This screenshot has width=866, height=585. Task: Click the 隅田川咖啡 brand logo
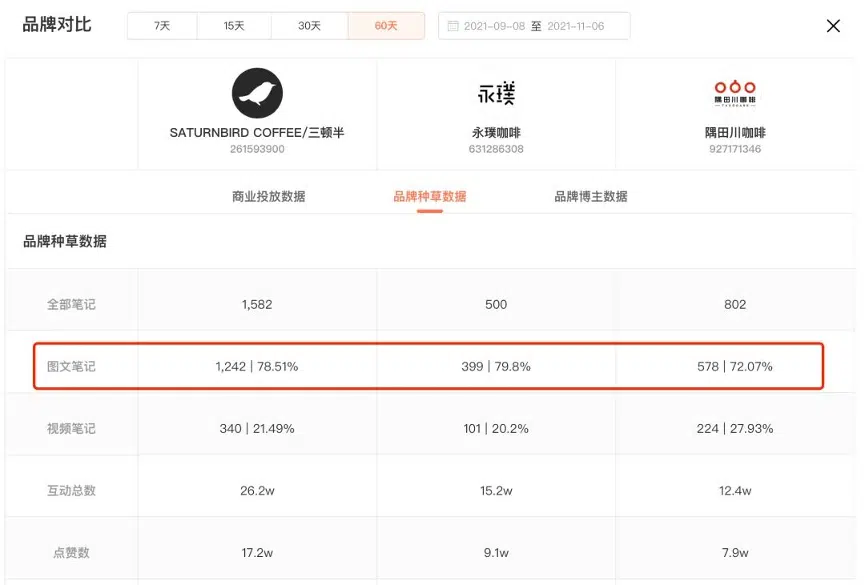[735, 93]
